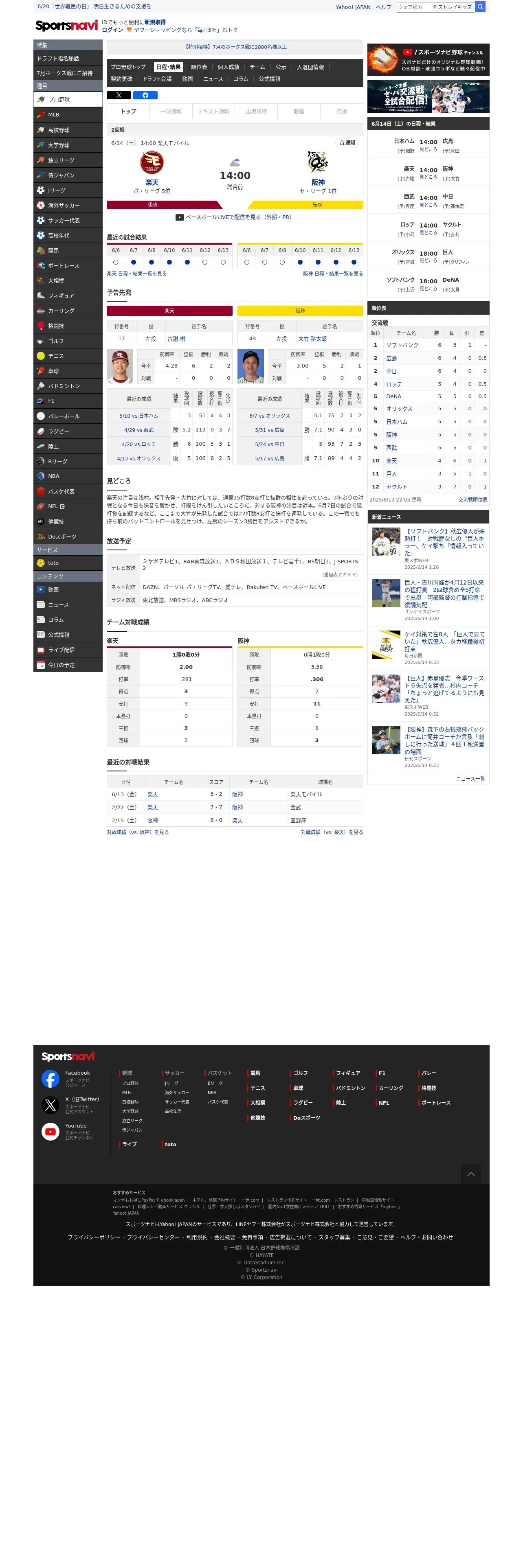The width and height of the screenshot is (523, 1568).
Task: Open ドラフト指名秘話 feature item
Action: [68, 59]
